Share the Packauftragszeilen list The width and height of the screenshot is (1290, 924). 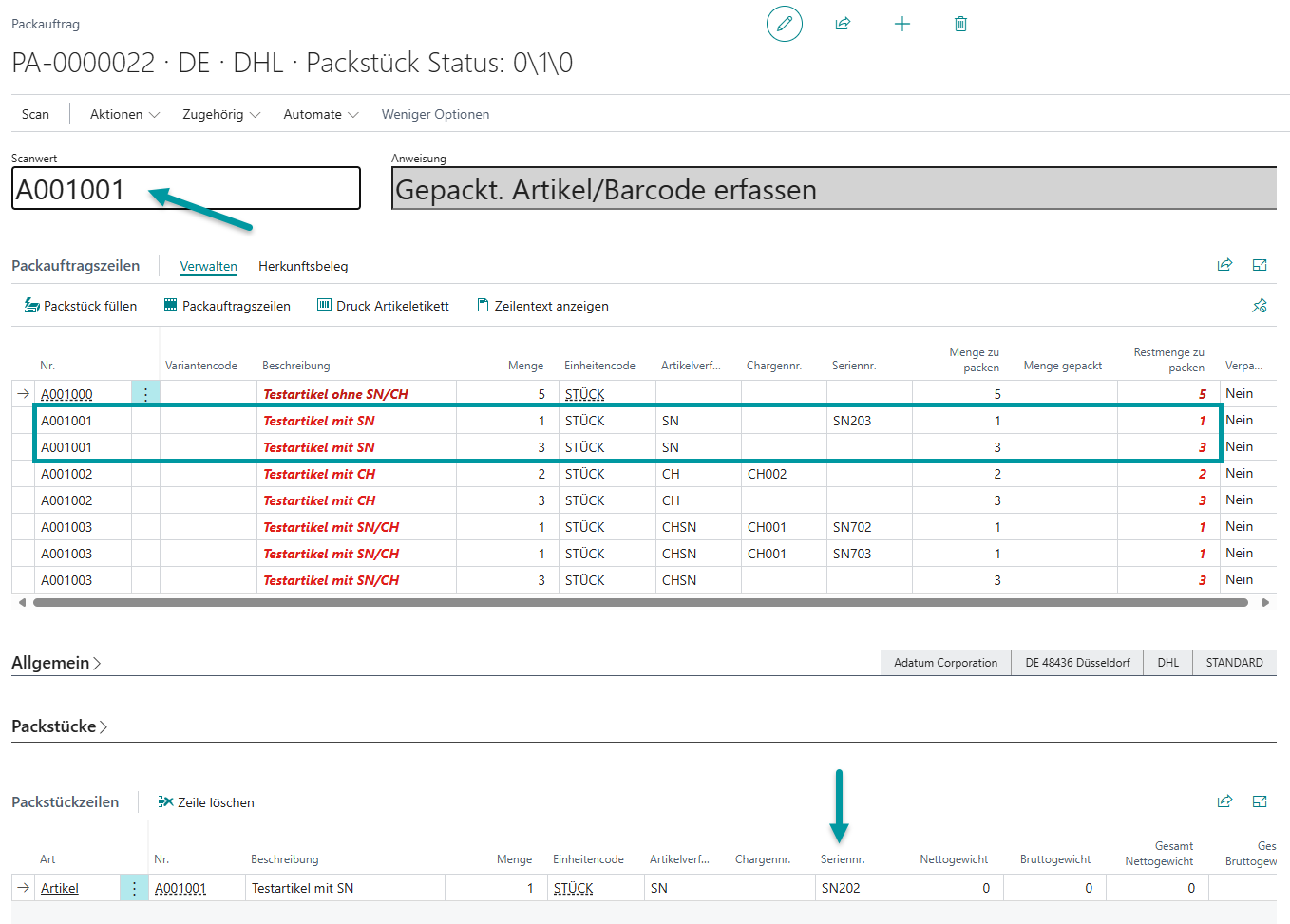[x=1224, y=265]
